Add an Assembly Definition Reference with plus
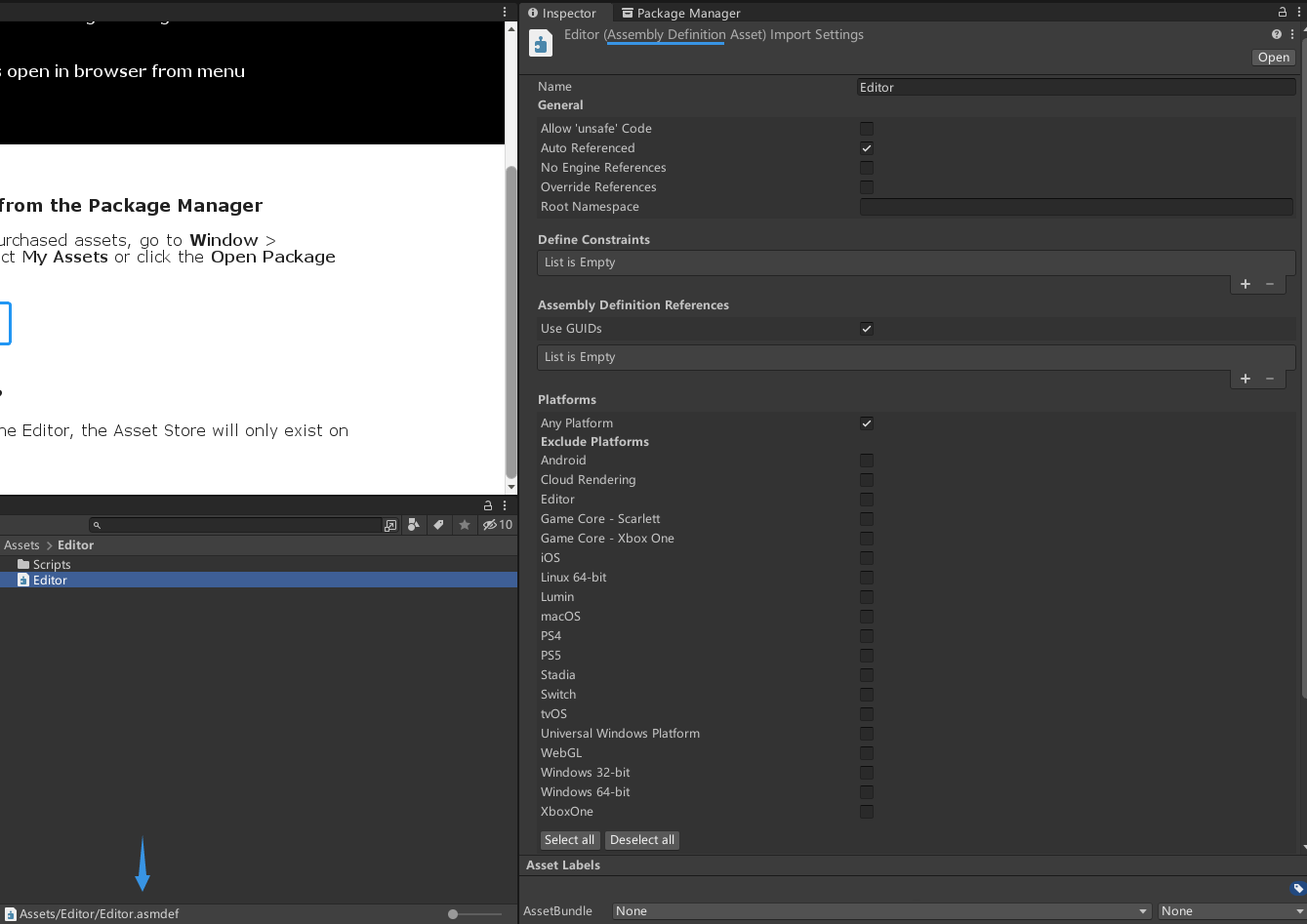1307x924 pixels. coord(1246,379)
